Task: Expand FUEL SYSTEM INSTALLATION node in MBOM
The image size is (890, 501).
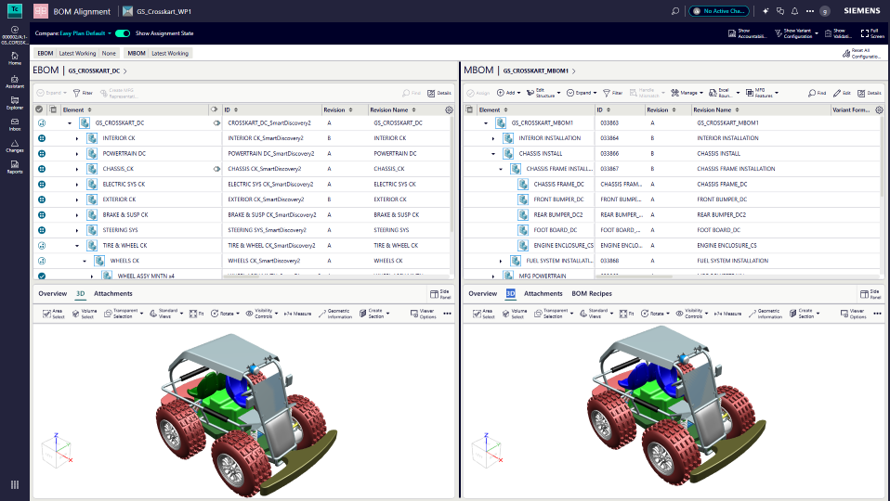Action: click(501, 261)
